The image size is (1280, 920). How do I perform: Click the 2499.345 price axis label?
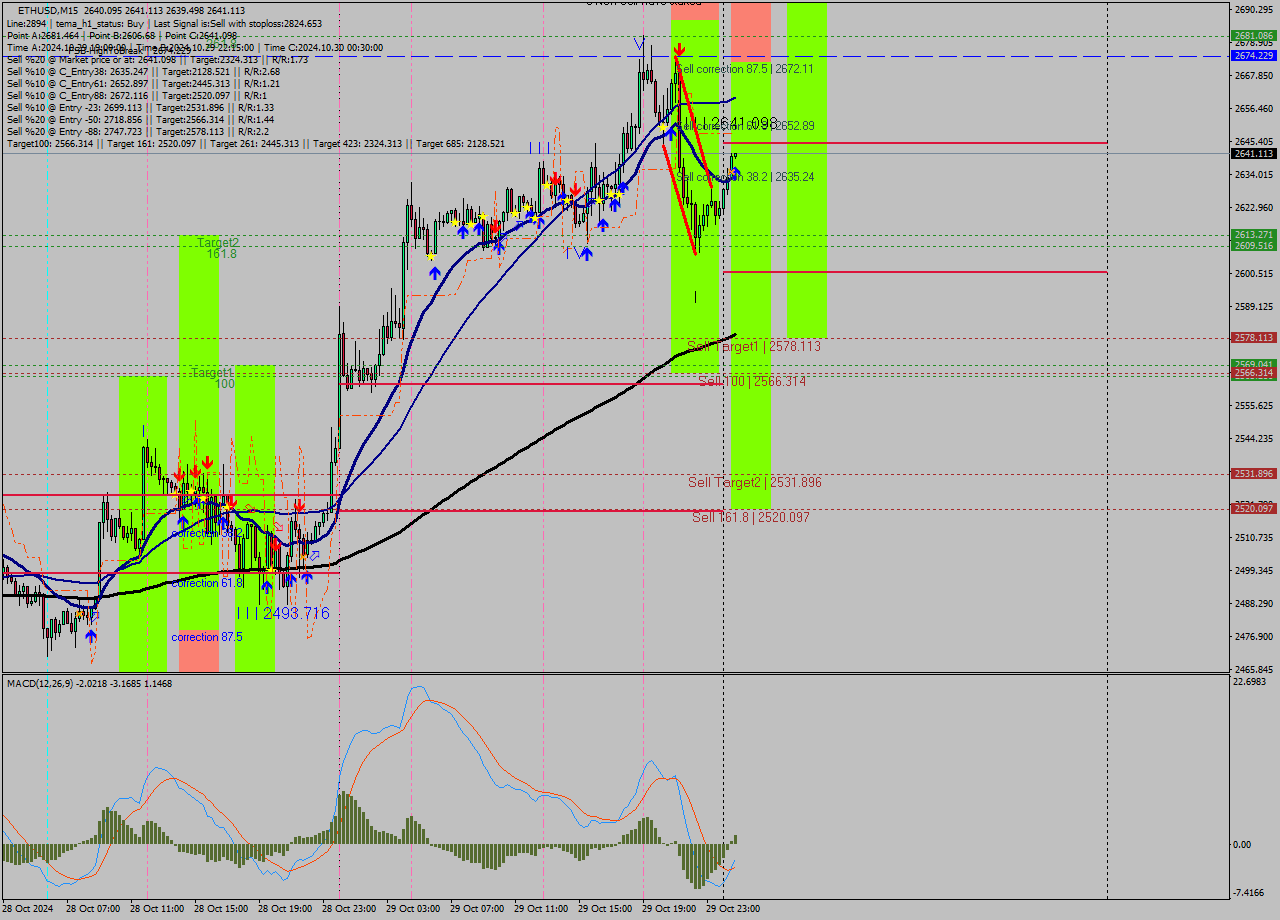(1253, 571)
